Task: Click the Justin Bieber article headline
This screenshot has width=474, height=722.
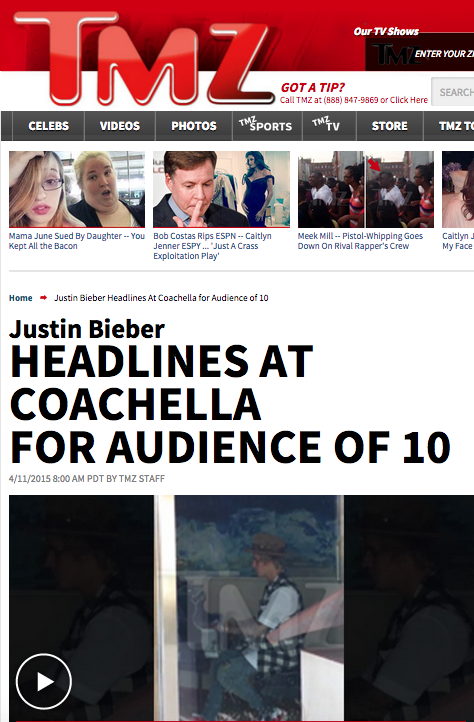Action: [x=229, y=392]
